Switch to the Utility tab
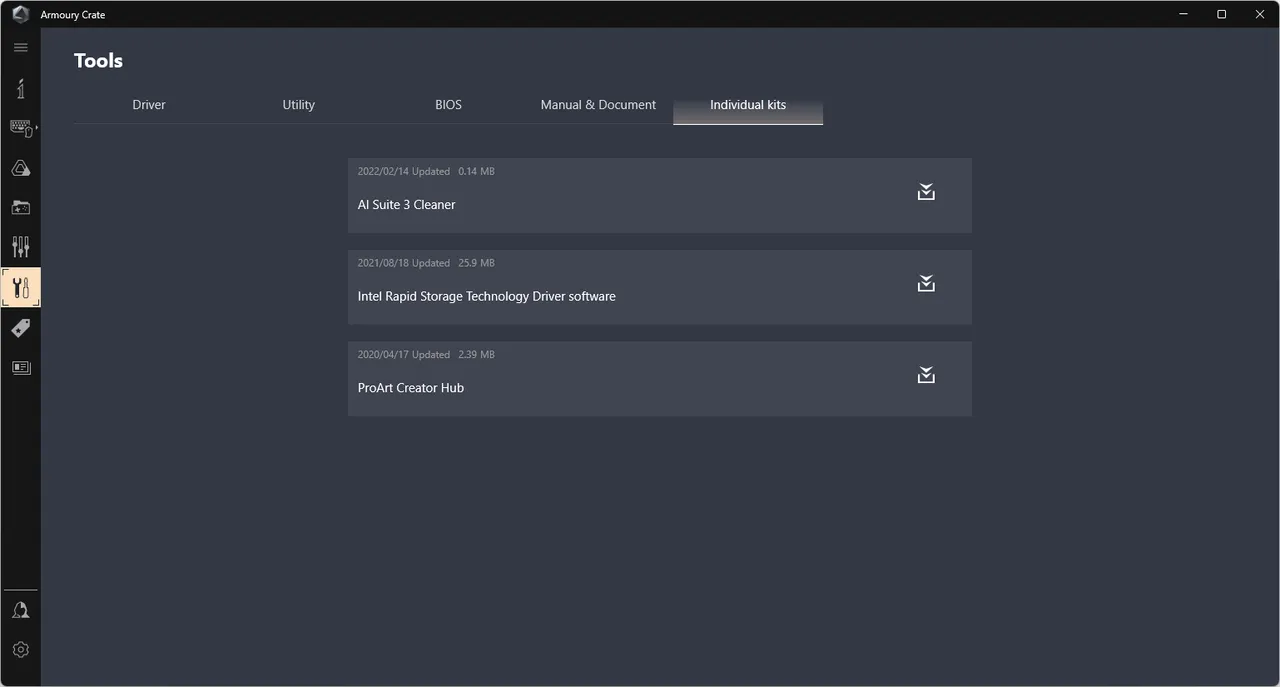 point(299,105)
